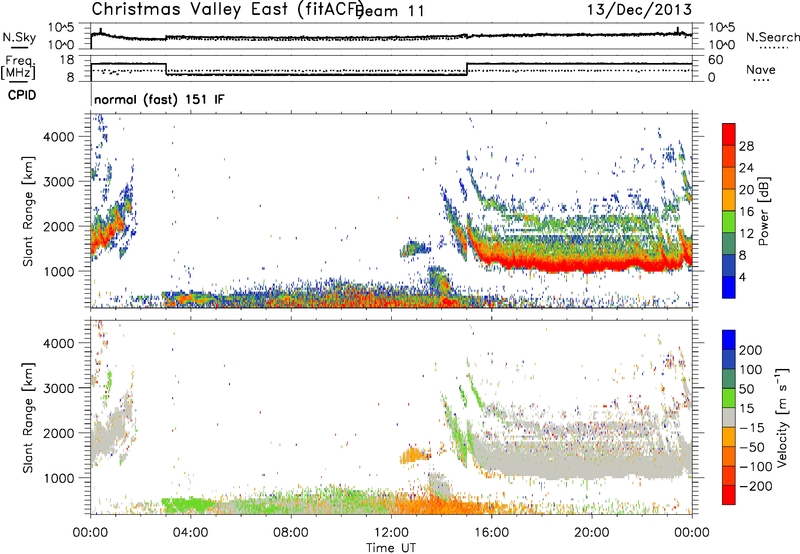Click the "18" tick on the frequency axis
This screenshot has height=554, width=800.
pos(66,60)
